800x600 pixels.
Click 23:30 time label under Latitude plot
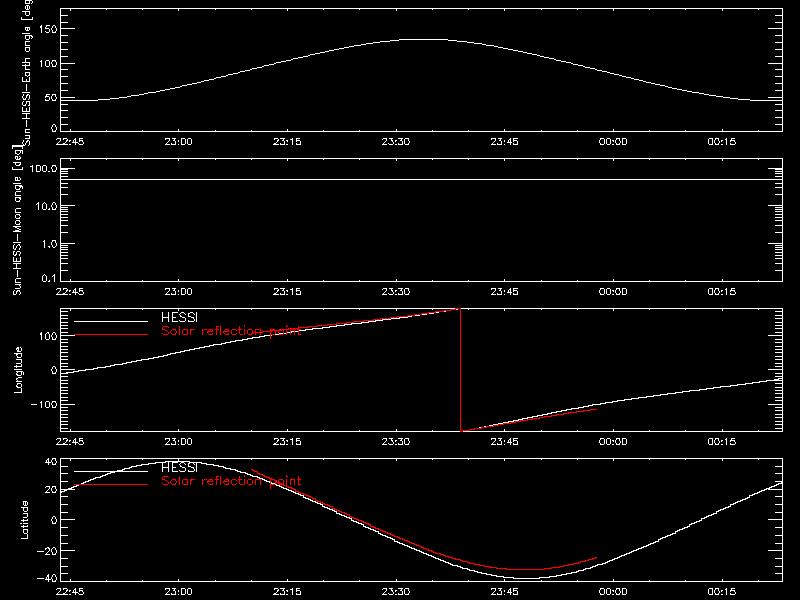[396, 591]
